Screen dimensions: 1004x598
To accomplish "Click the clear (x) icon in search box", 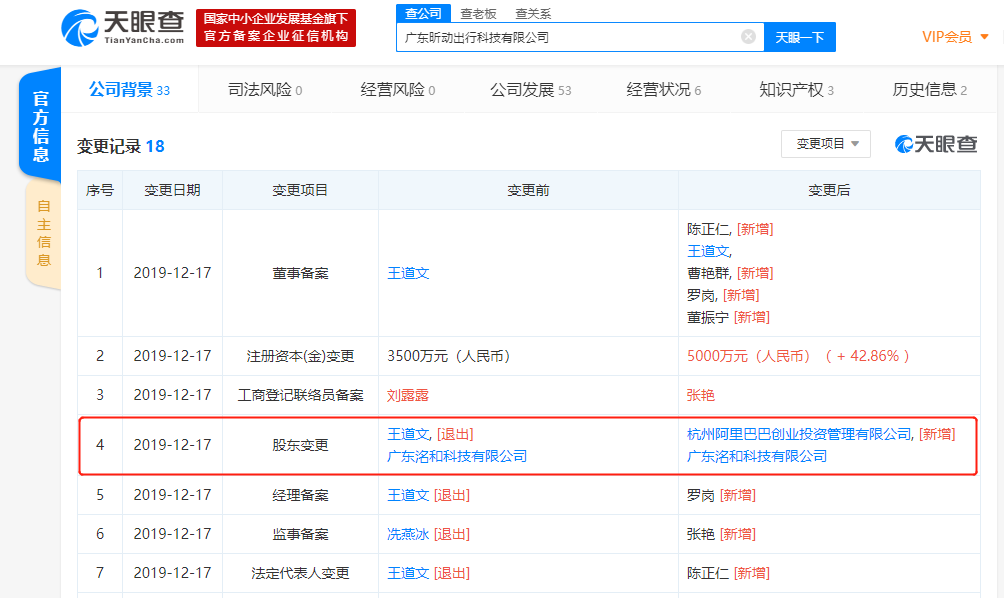I will pos(747,37).
